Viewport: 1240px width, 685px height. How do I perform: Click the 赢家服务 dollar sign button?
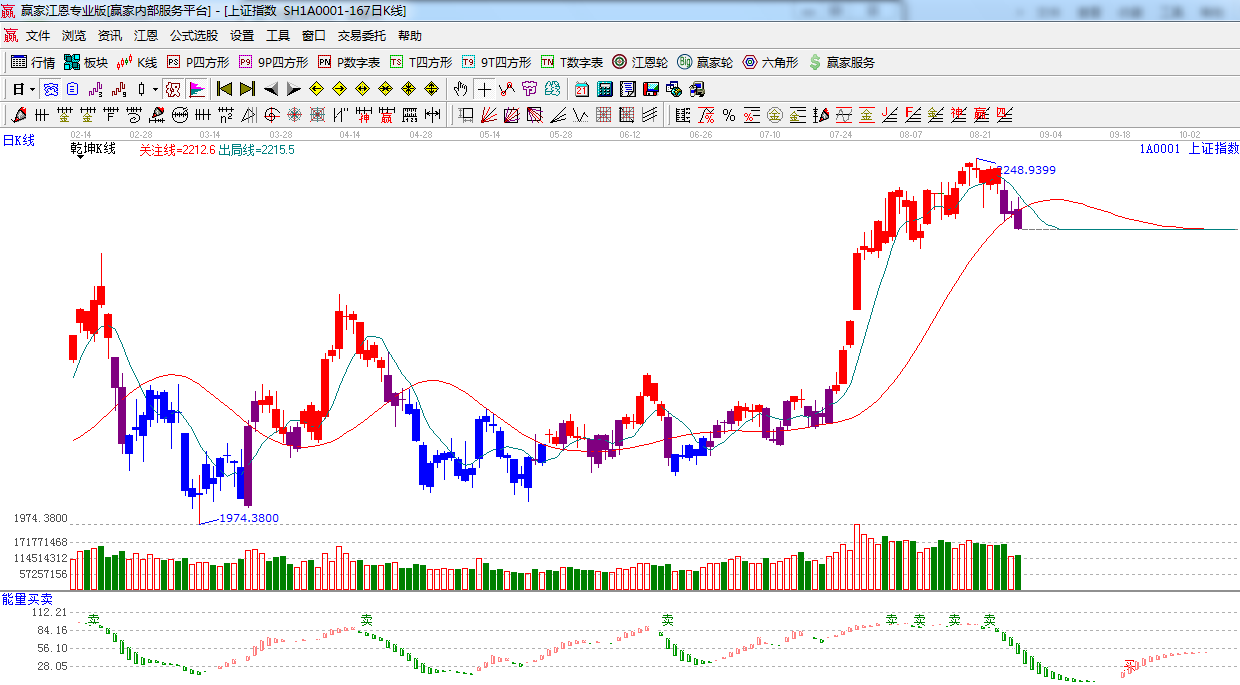[x=841, y=62]
